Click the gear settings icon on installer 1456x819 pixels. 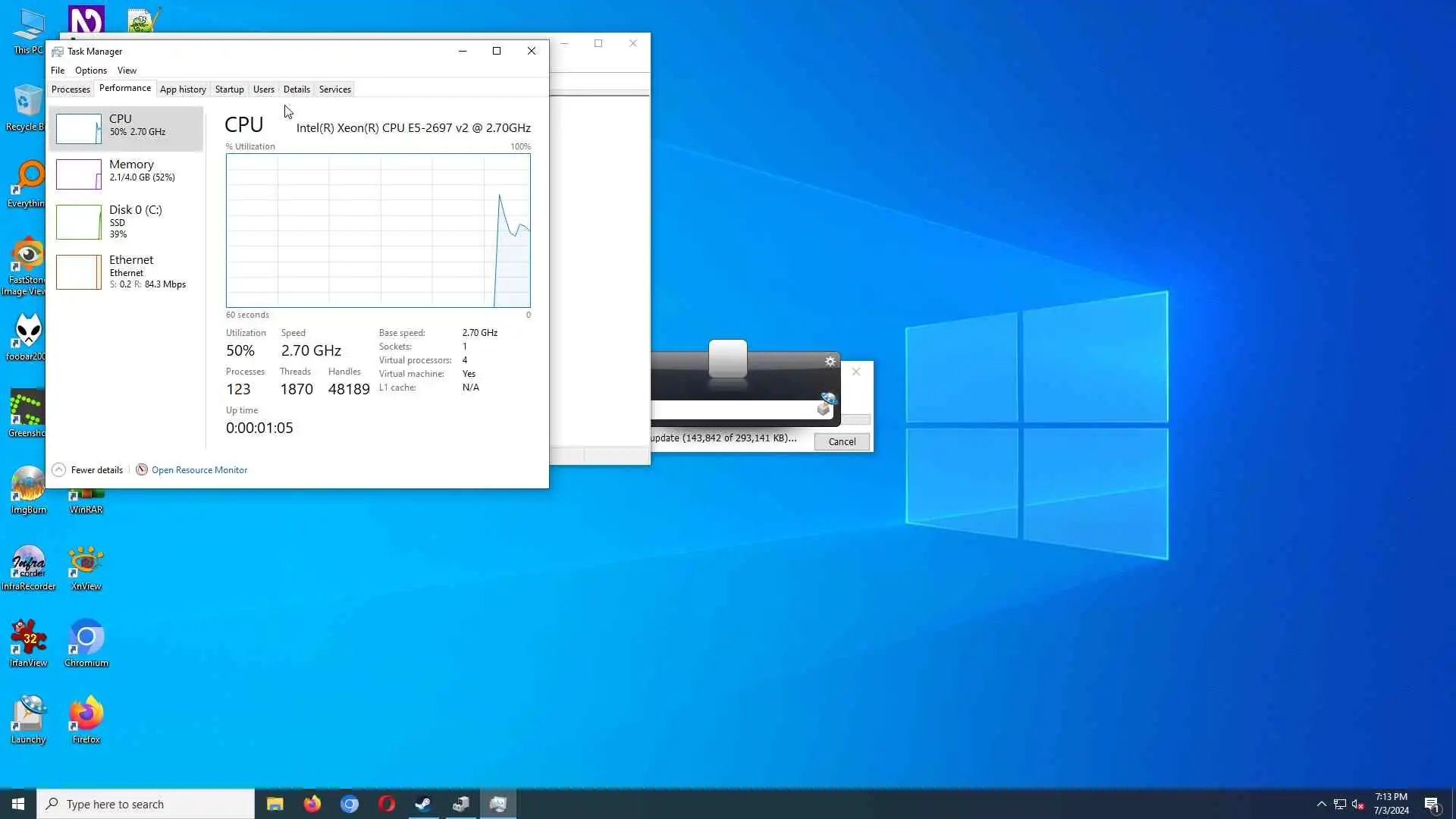point(830,362)
